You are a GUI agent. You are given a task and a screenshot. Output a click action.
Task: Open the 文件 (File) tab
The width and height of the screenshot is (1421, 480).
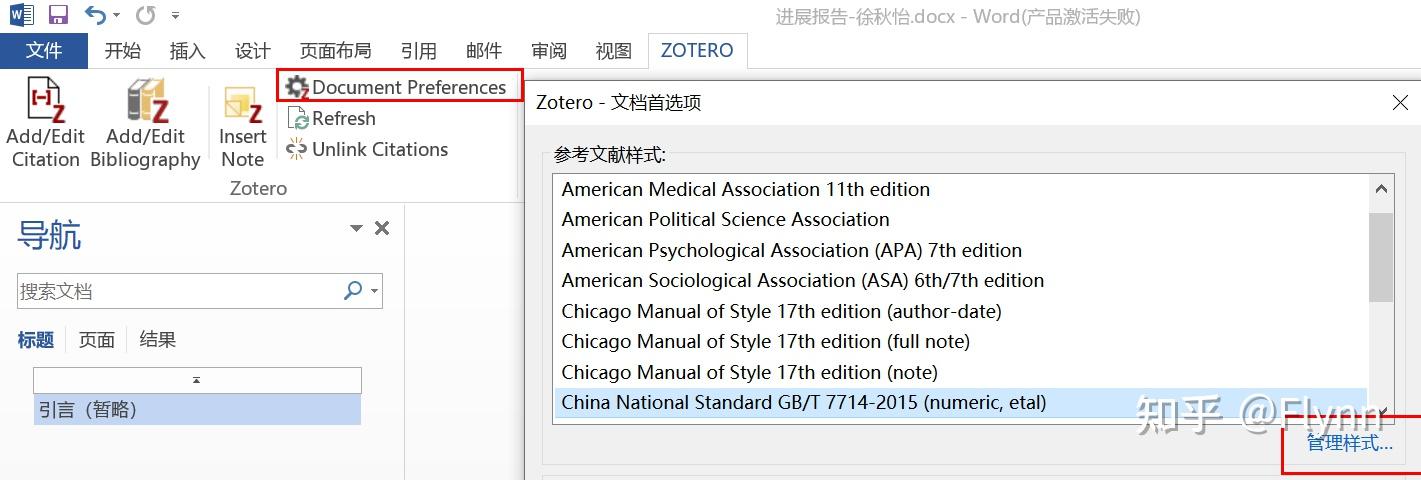click(44, 50)
